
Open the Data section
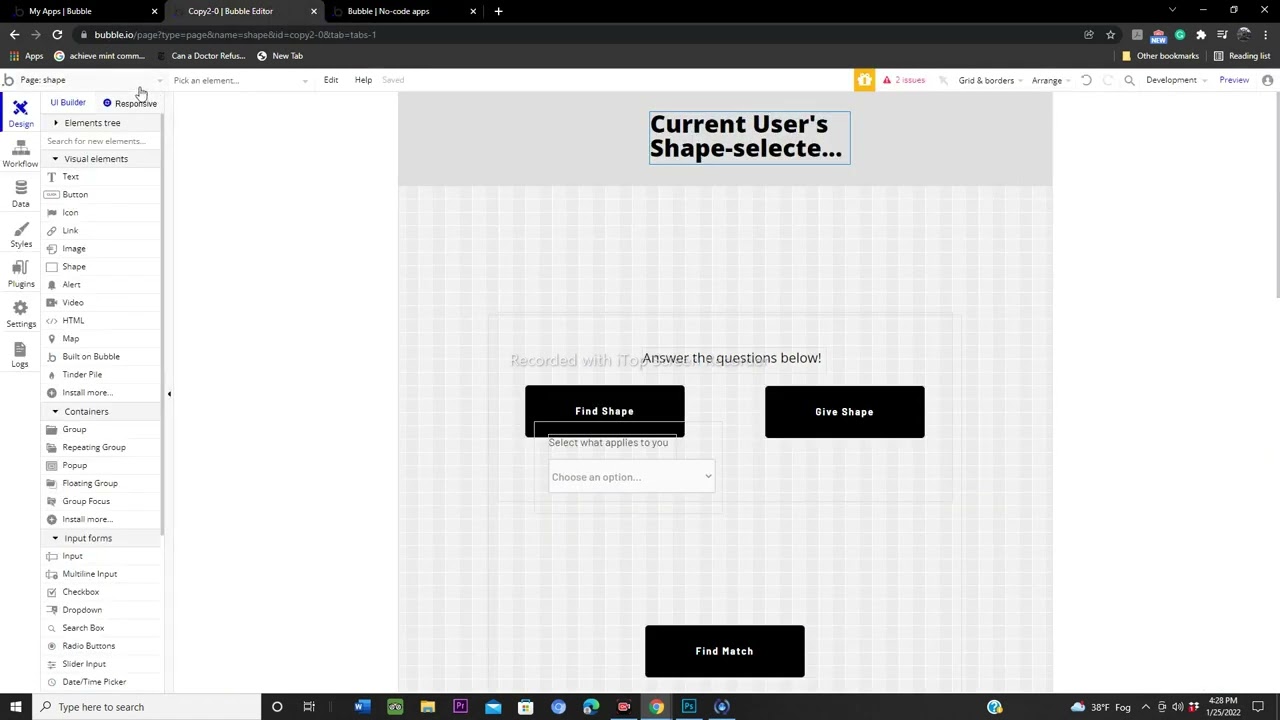pyautogui.click(x=20, y=194)
